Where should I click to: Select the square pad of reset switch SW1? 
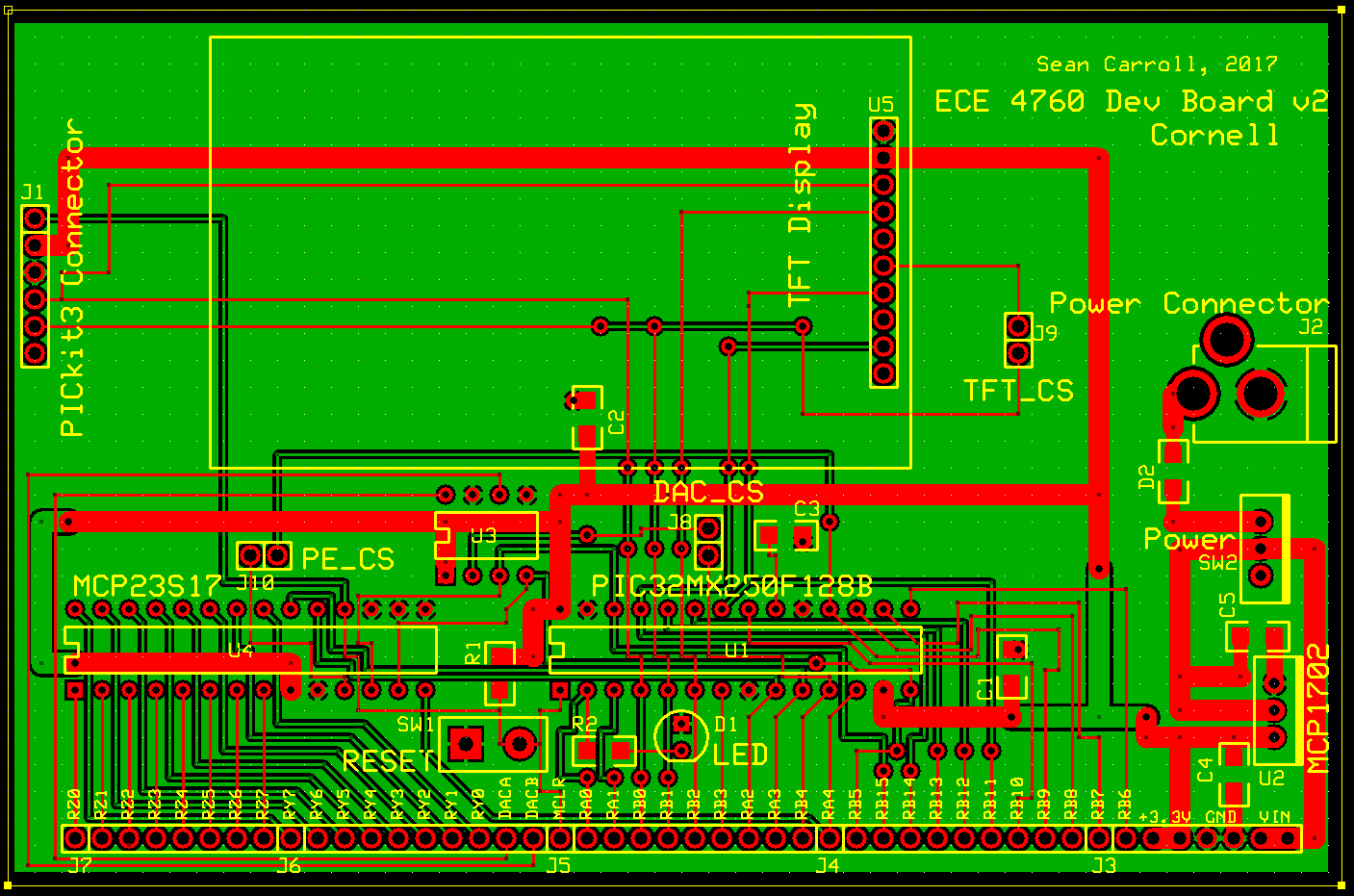click(x=466, y=743)
